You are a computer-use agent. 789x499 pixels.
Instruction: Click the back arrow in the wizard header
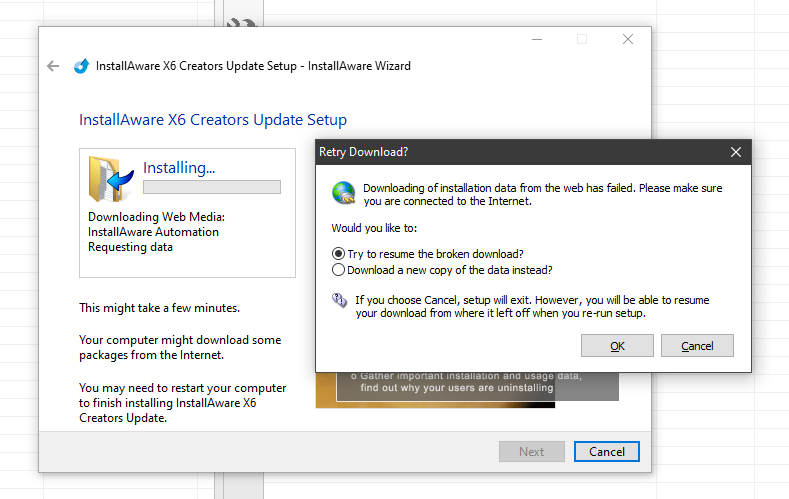point(53,66)
